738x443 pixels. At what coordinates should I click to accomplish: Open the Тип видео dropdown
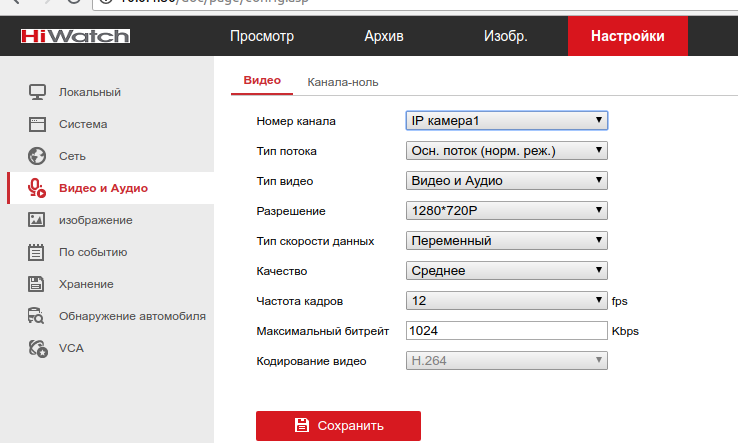[507, 180]
